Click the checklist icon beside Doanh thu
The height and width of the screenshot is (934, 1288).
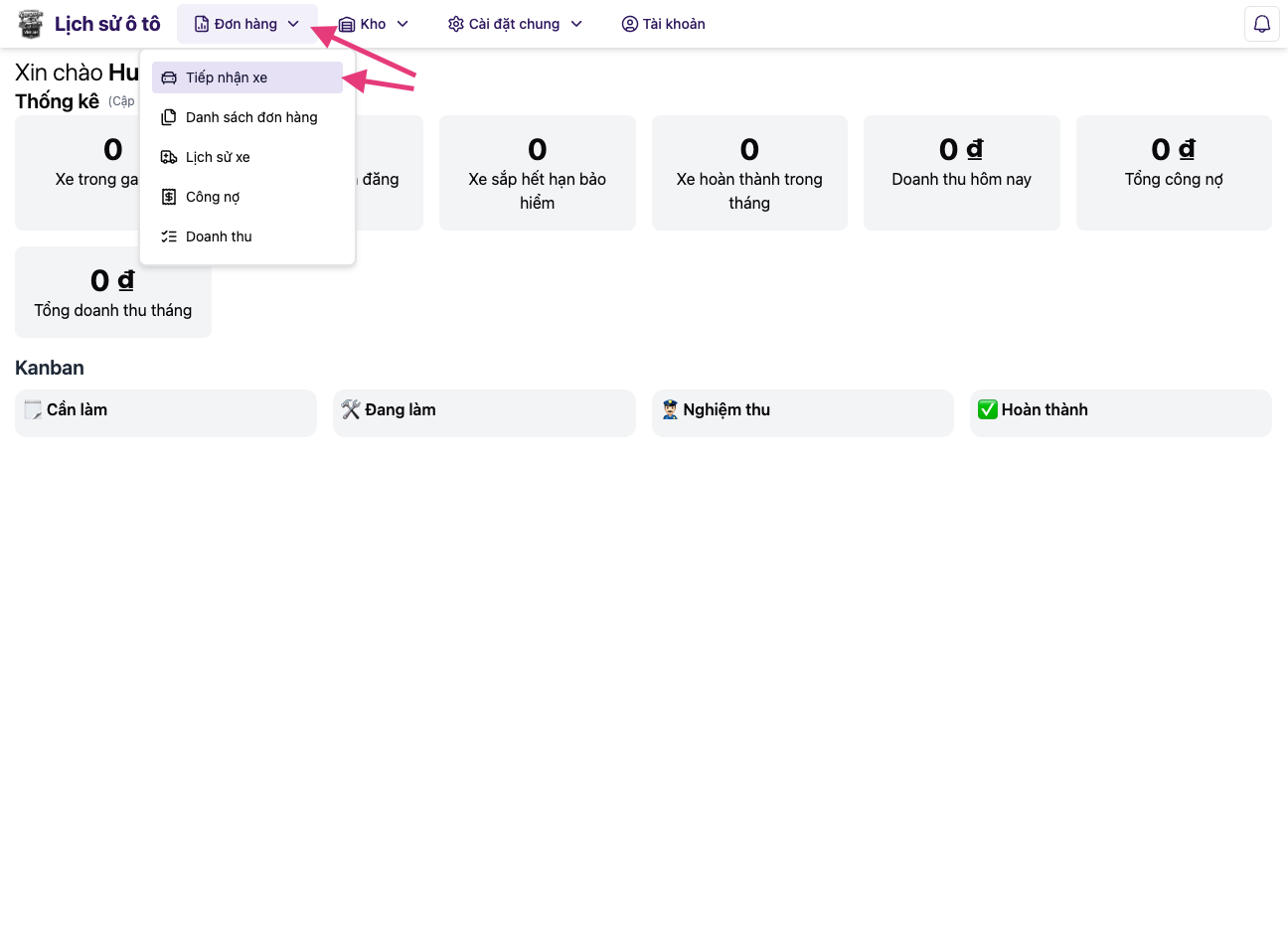pos(169,236)
